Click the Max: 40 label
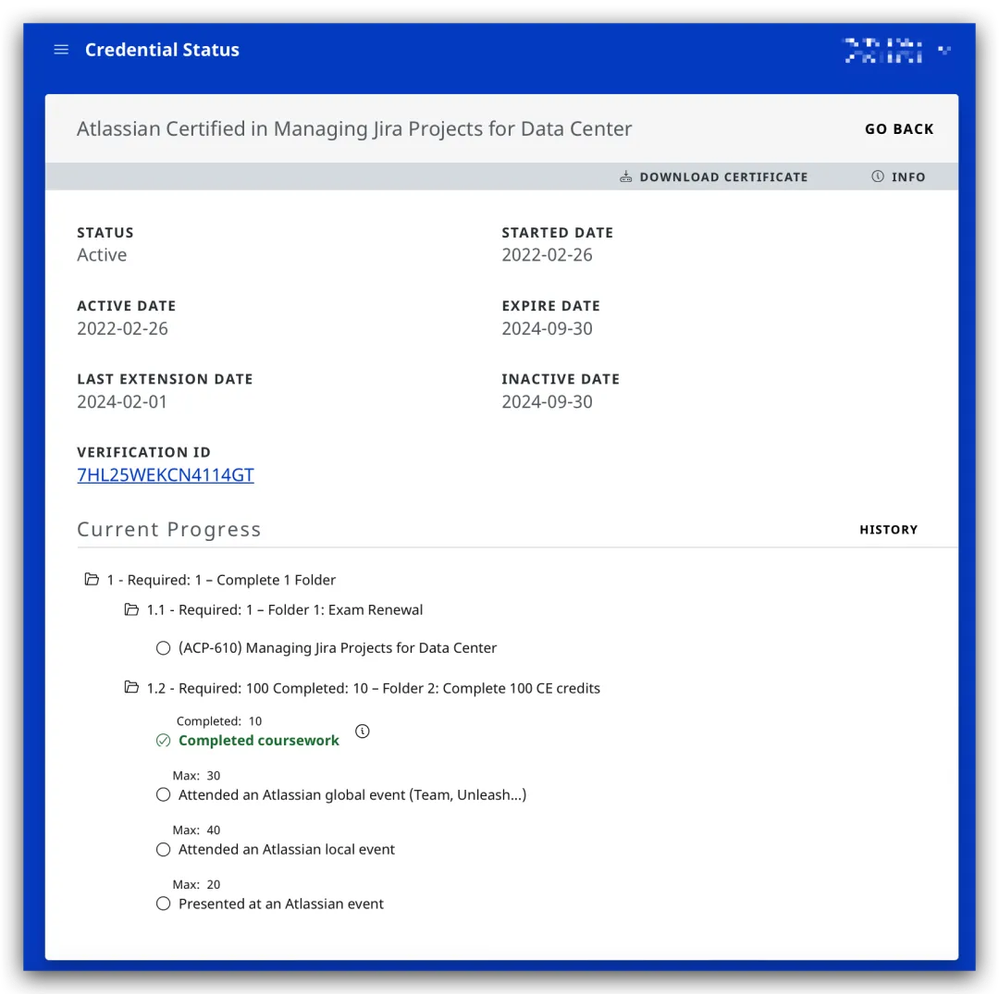 point(196,830)
